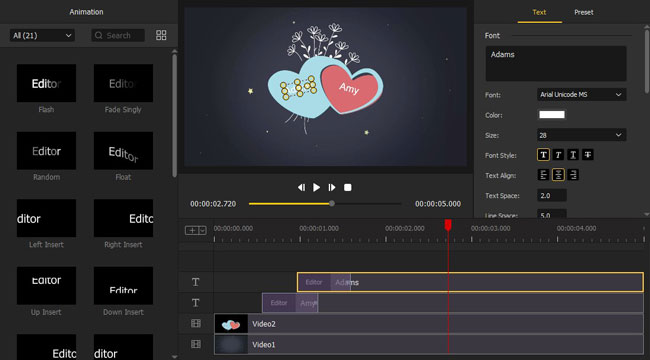Pick the white text Color swatch
650x360 pixels.
552,115
